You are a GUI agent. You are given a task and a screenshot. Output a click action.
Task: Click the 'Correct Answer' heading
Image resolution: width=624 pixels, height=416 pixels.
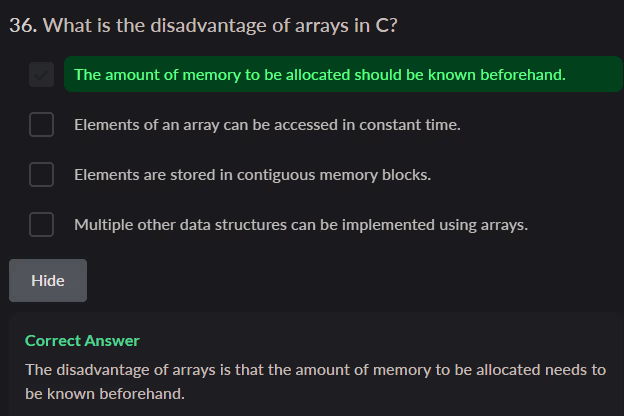82,340
